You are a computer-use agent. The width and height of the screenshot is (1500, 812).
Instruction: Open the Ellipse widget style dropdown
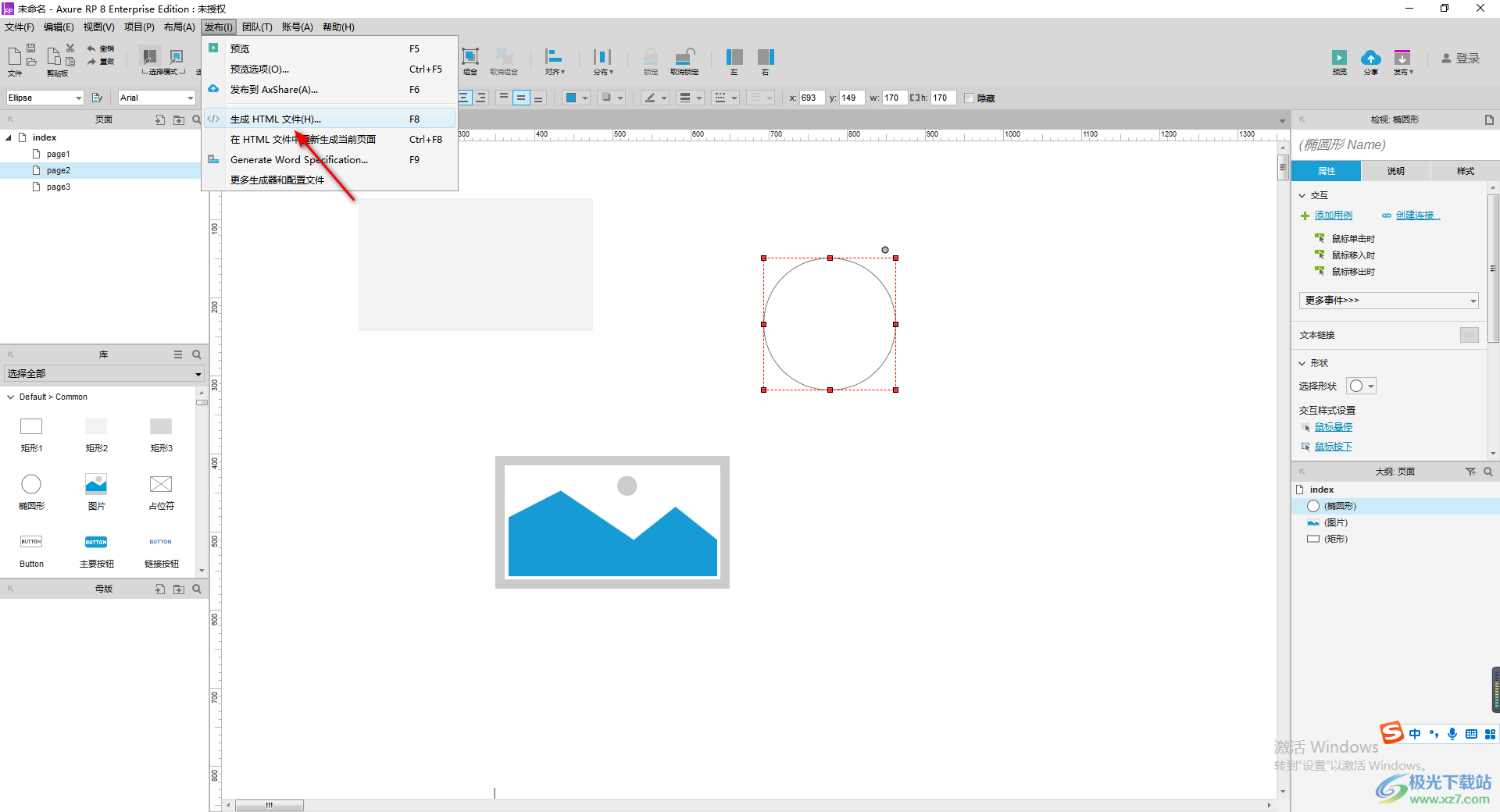45,98
